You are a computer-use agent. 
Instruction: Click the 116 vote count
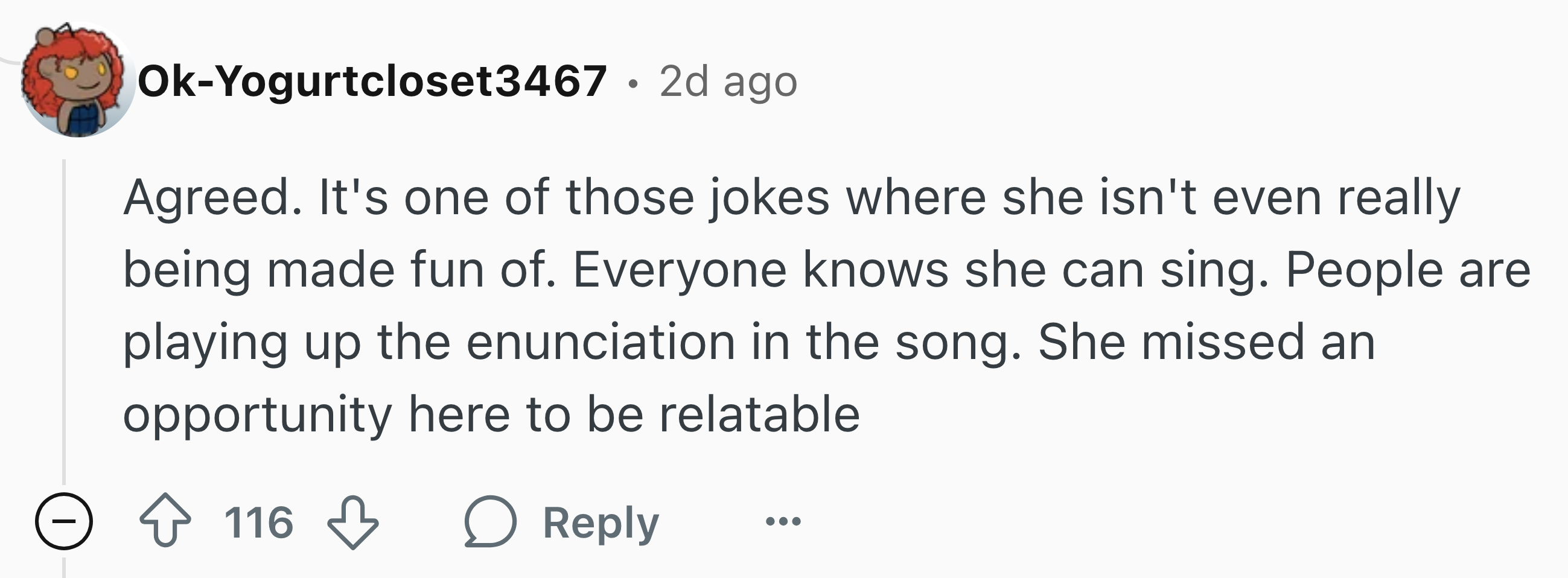click(259, 522)
